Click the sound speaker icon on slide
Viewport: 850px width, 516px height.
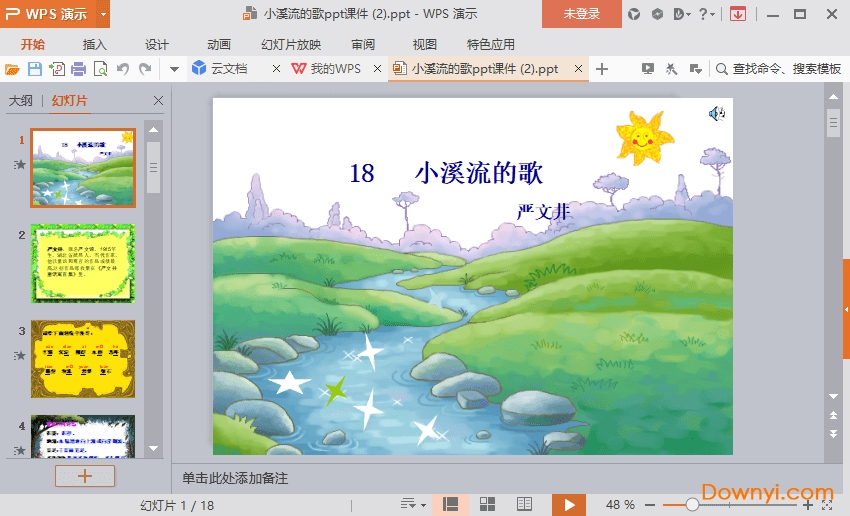[717, 113]
